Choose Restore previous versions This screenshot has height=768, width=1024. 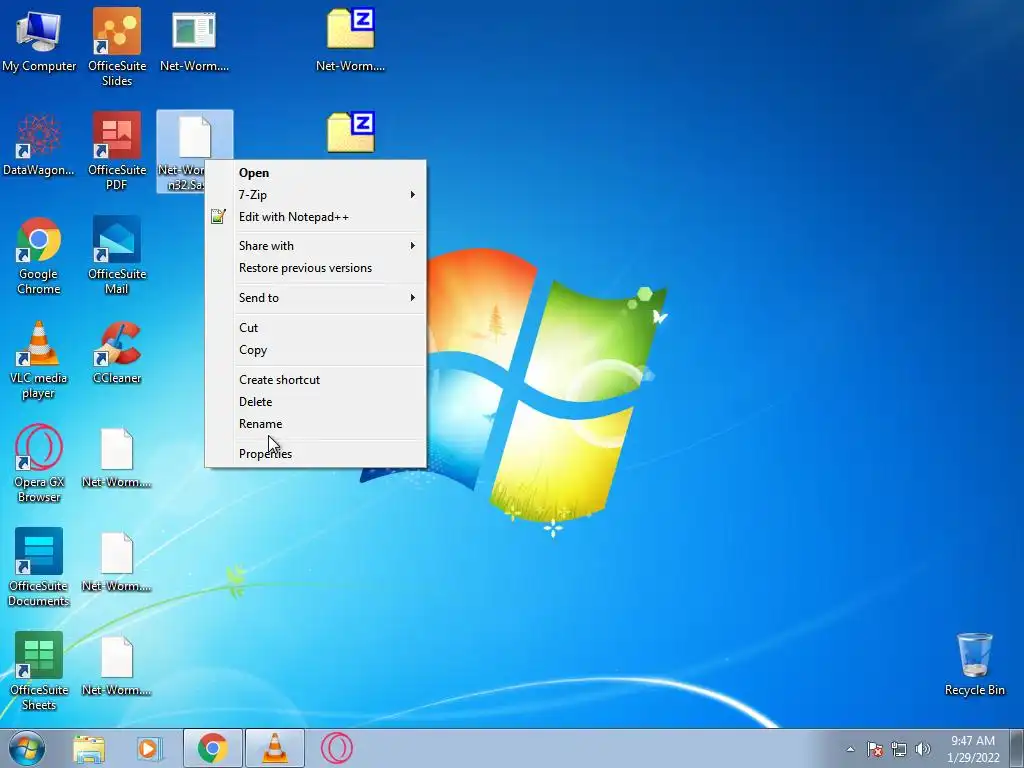315,268
